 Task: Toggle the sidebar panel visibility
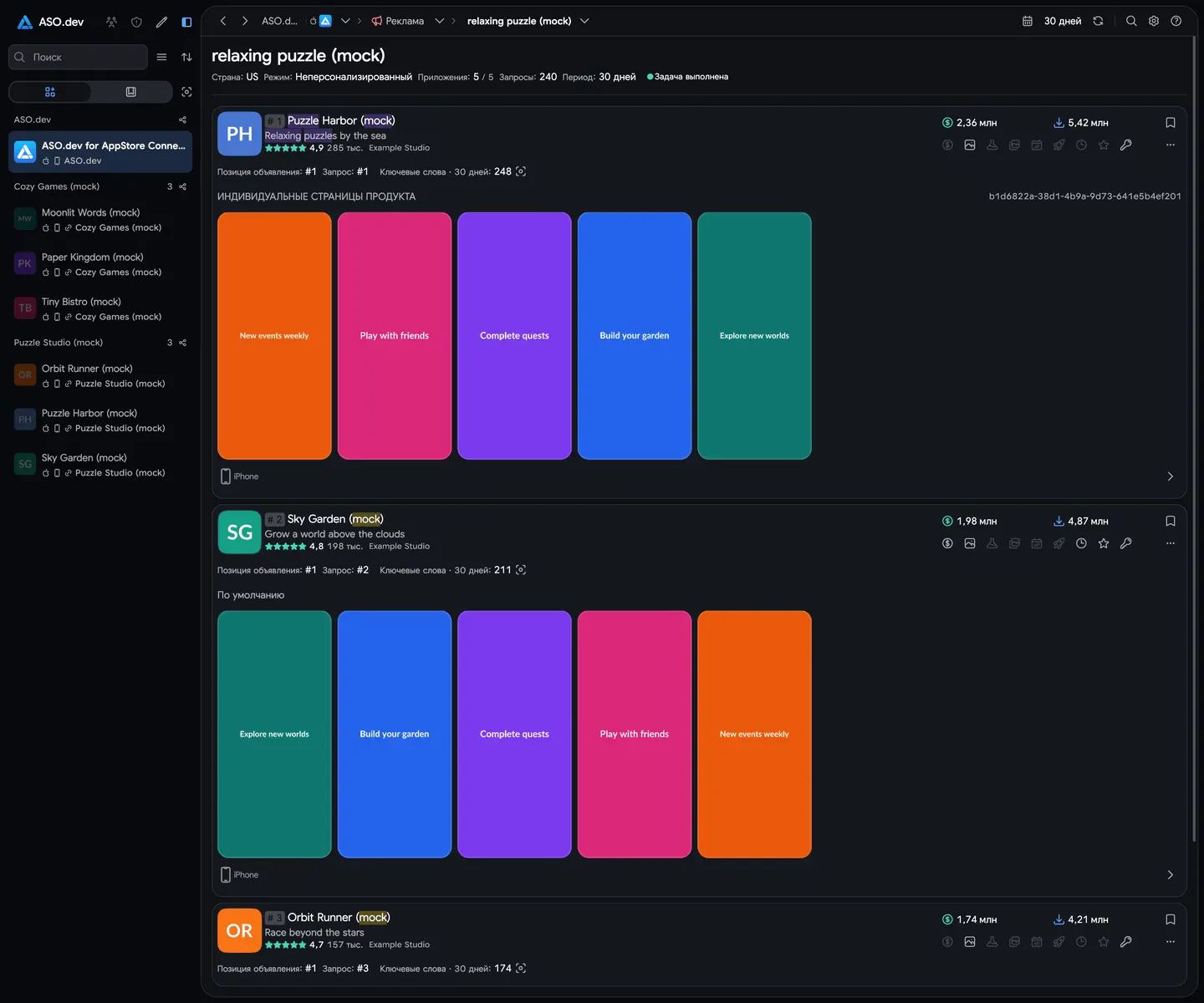point(186,22)
